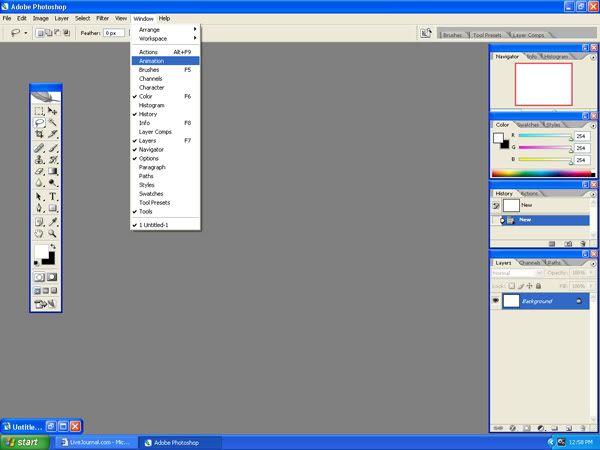Image resolution: width=600 pixels, height=450 pixels.
Task: Select the Brush tool
Action: pos(52,148)
